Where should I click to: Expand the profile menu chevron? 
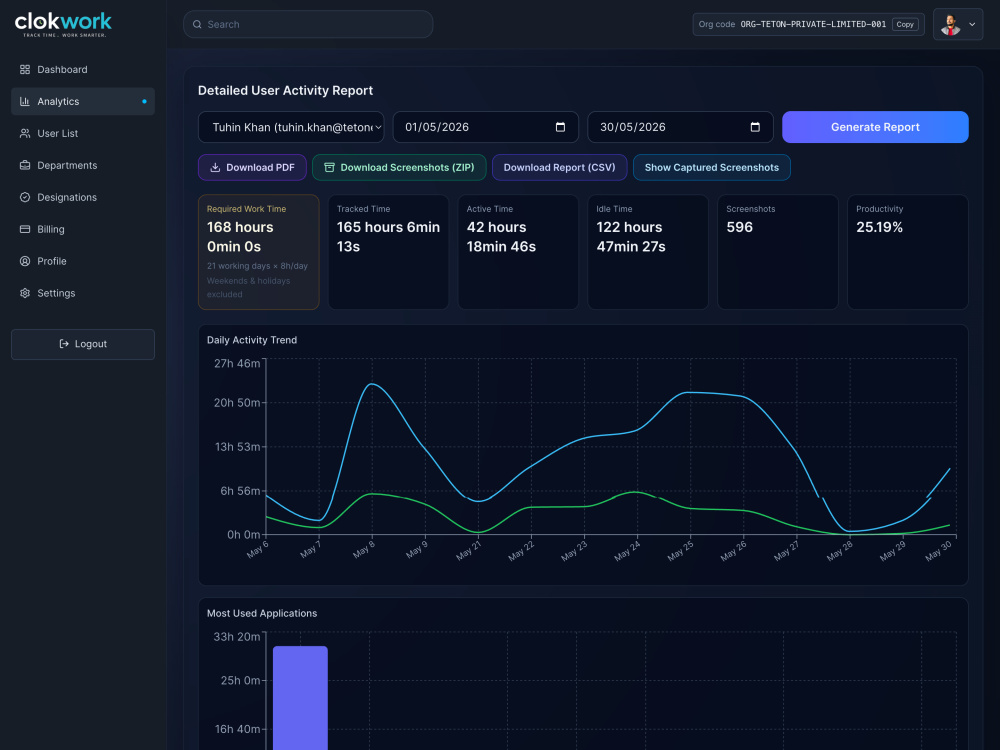click(x=972, y=24)
